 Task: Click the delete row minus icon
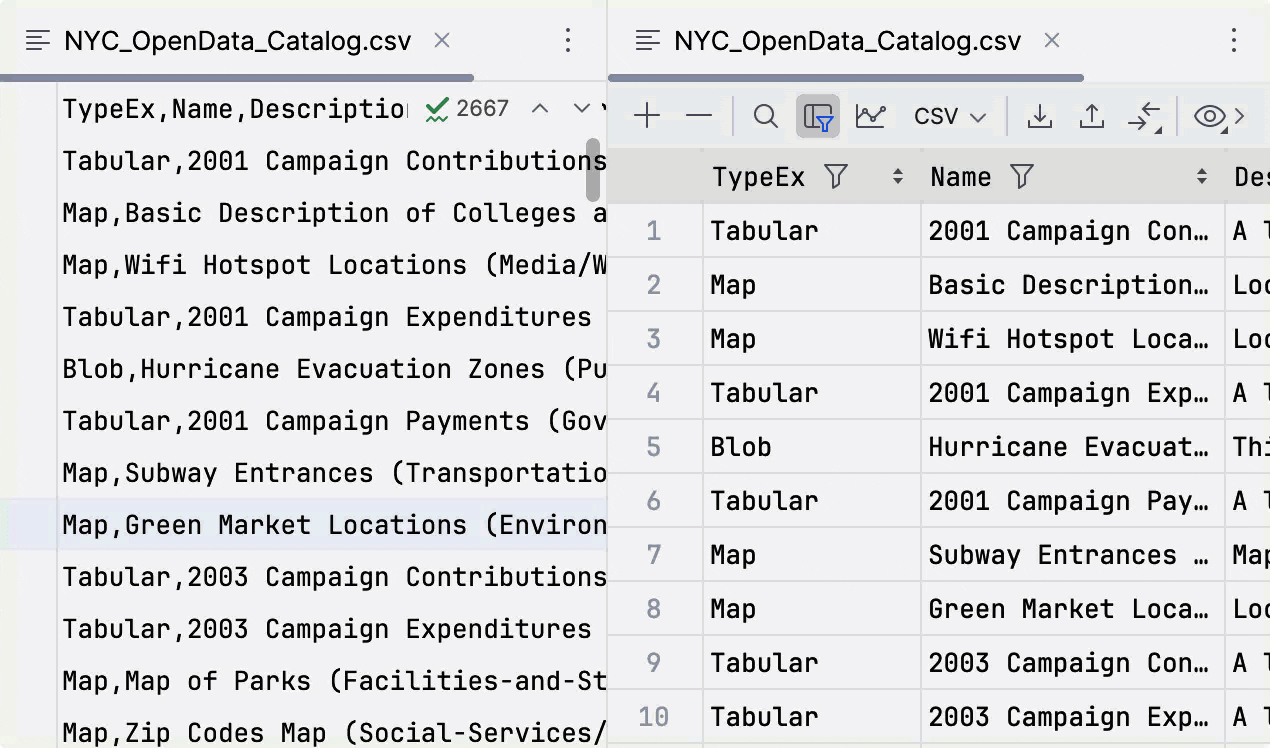(699, 116)
